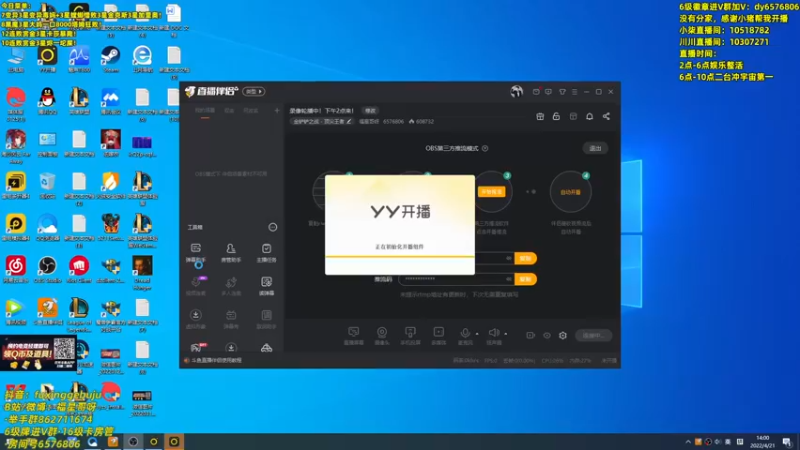
Task: Open the mode selector pill beside the logo
Action: tap(254, 91)
